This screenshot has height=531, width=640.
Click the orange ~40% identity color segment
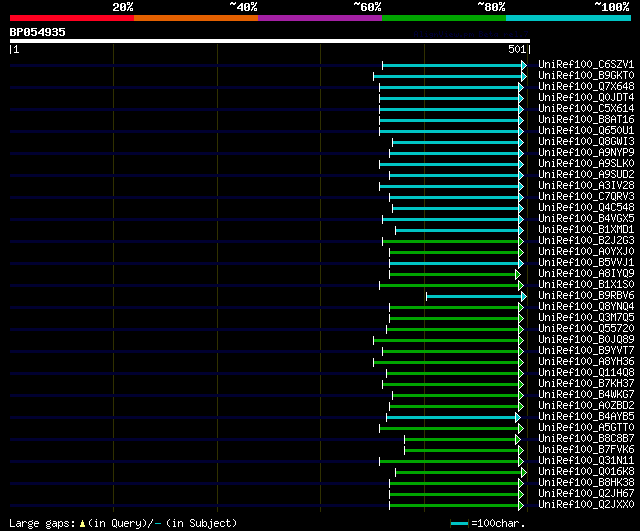(x=196, y=18)
